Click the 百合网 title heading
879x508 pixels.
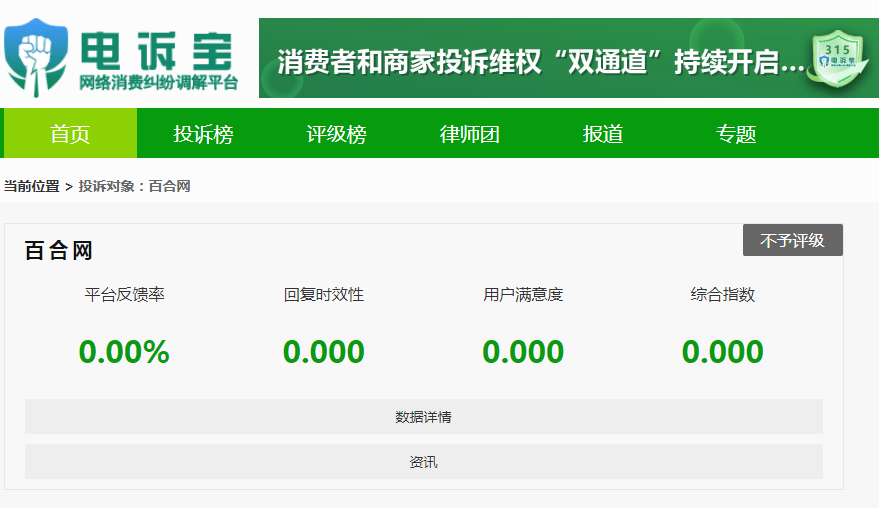point(58,251)
